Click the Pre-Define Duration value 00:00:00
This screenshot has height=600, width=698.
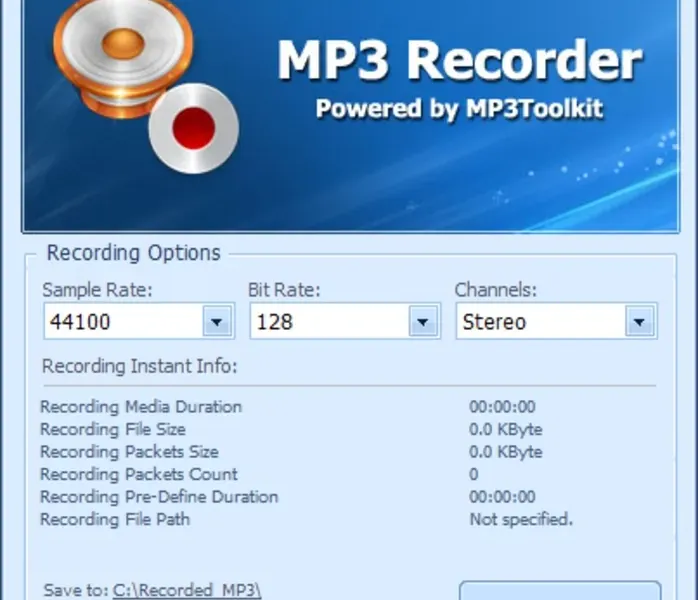tap(503, 497)
